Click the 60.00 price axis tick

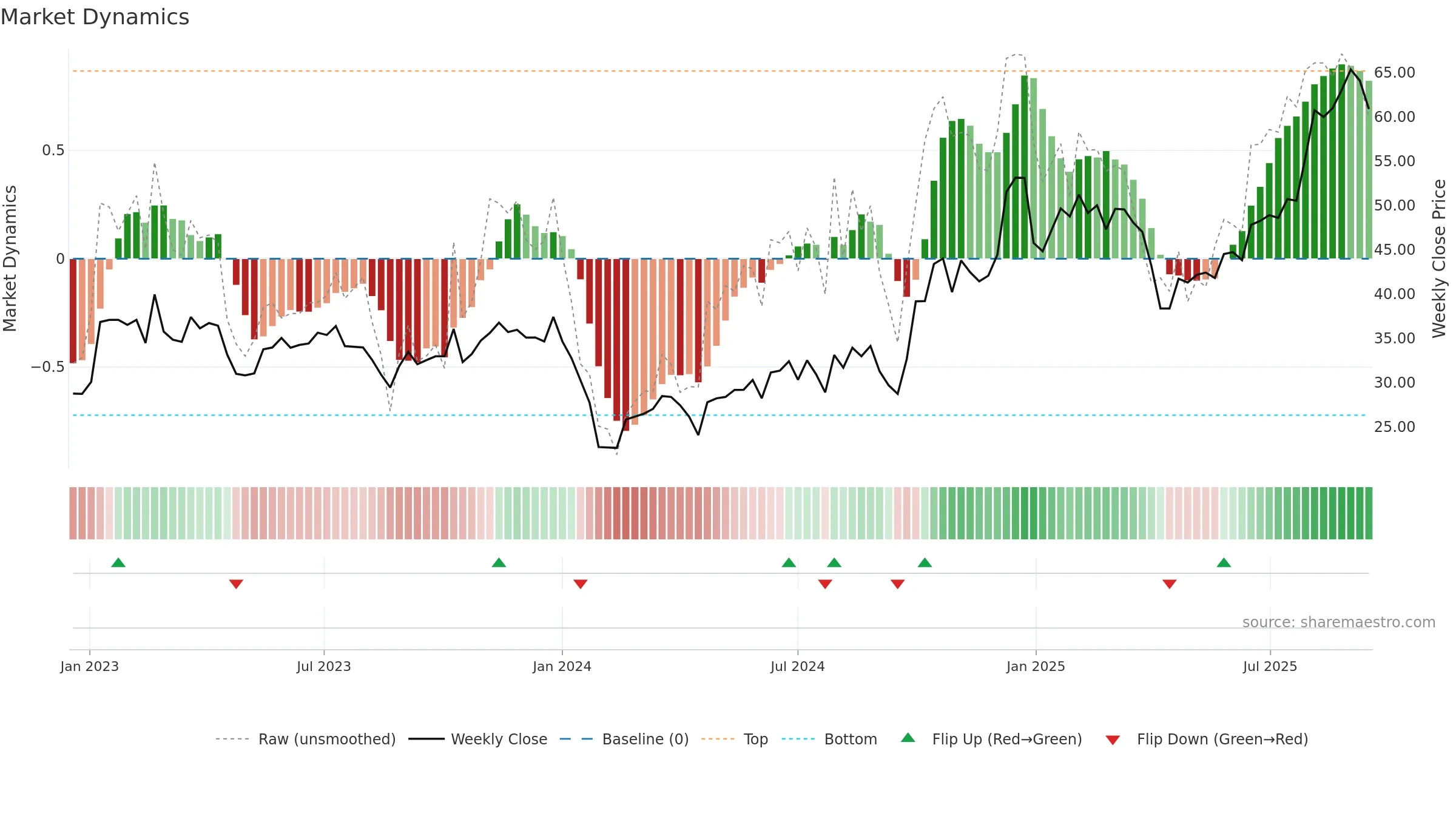tap(1395, 116)
